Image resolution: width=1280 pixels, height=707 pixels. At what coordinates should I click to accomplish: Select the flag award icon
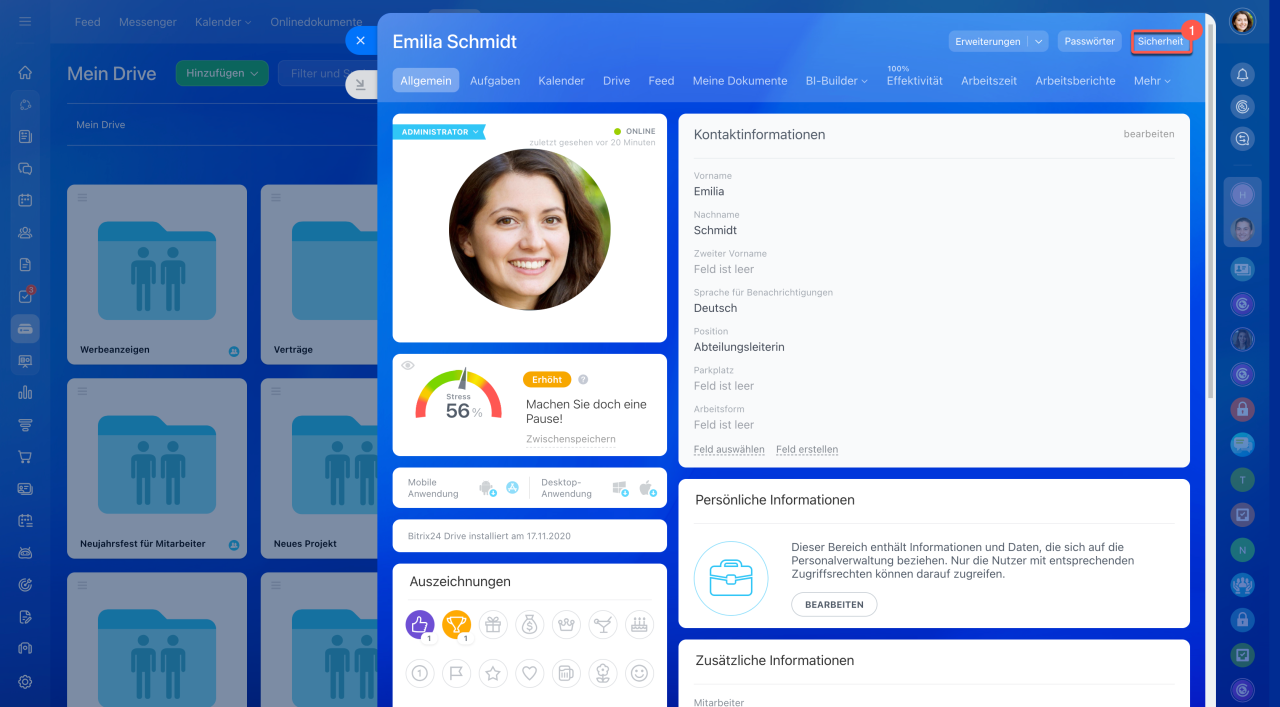point(456,673)
